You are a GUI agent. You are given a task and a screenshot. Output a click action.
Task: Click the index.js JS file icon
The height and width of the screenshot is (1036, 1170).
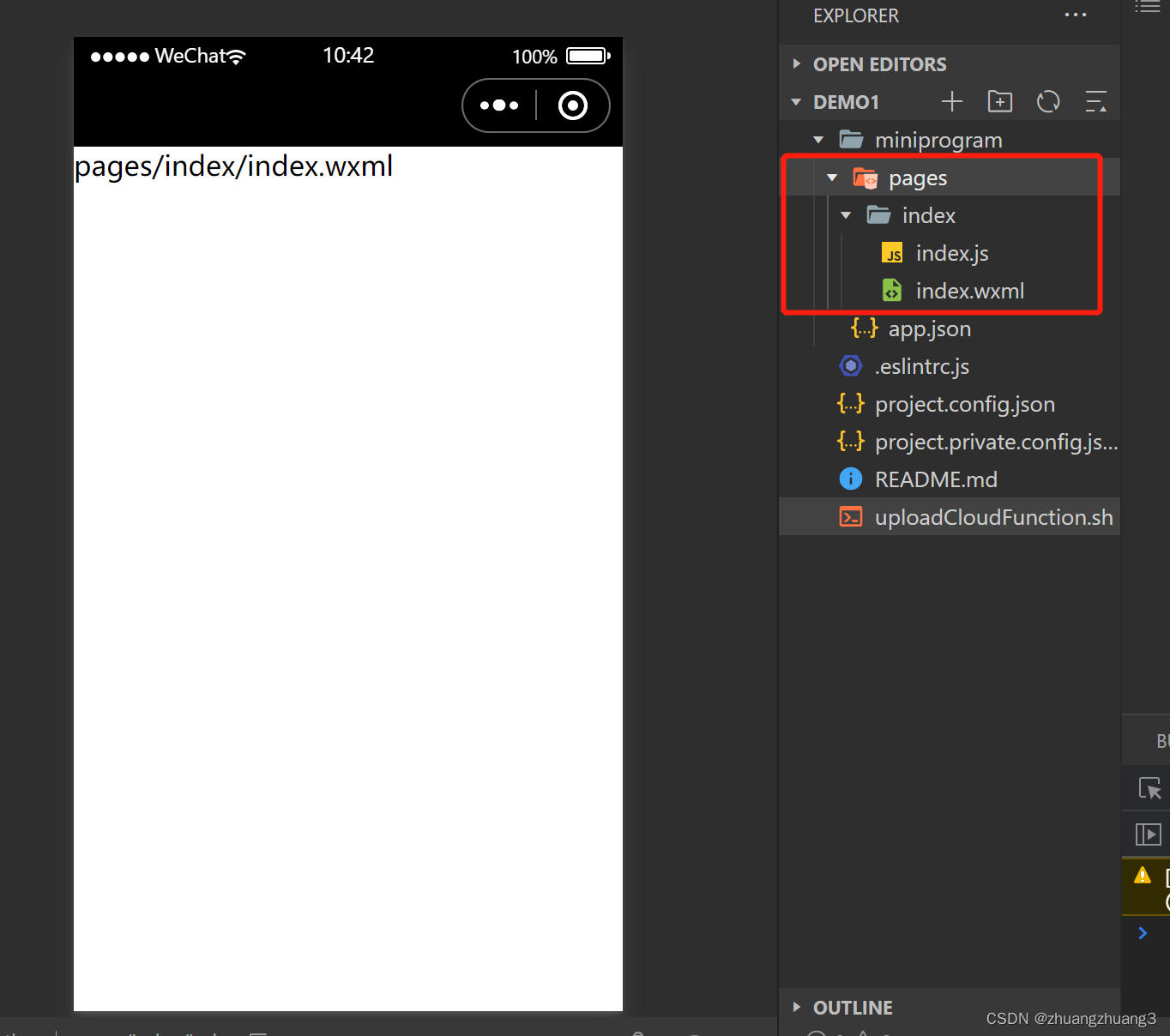coord(892,253)
